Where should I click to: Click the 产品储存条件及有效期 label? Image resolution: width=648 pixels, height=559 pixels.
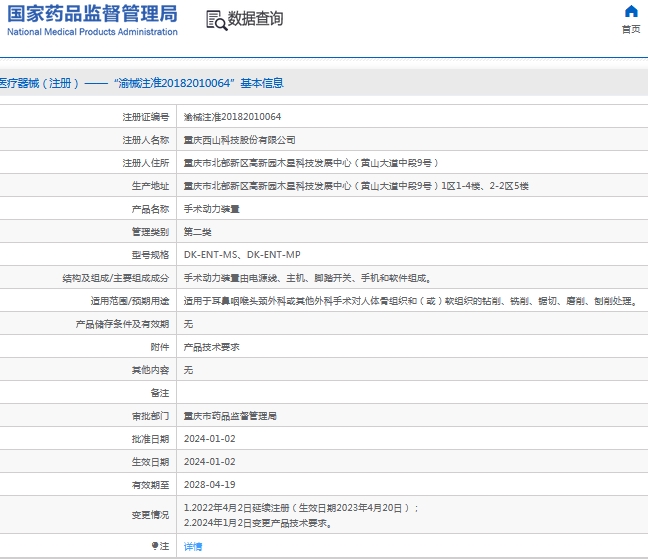(x=122, y=324)
